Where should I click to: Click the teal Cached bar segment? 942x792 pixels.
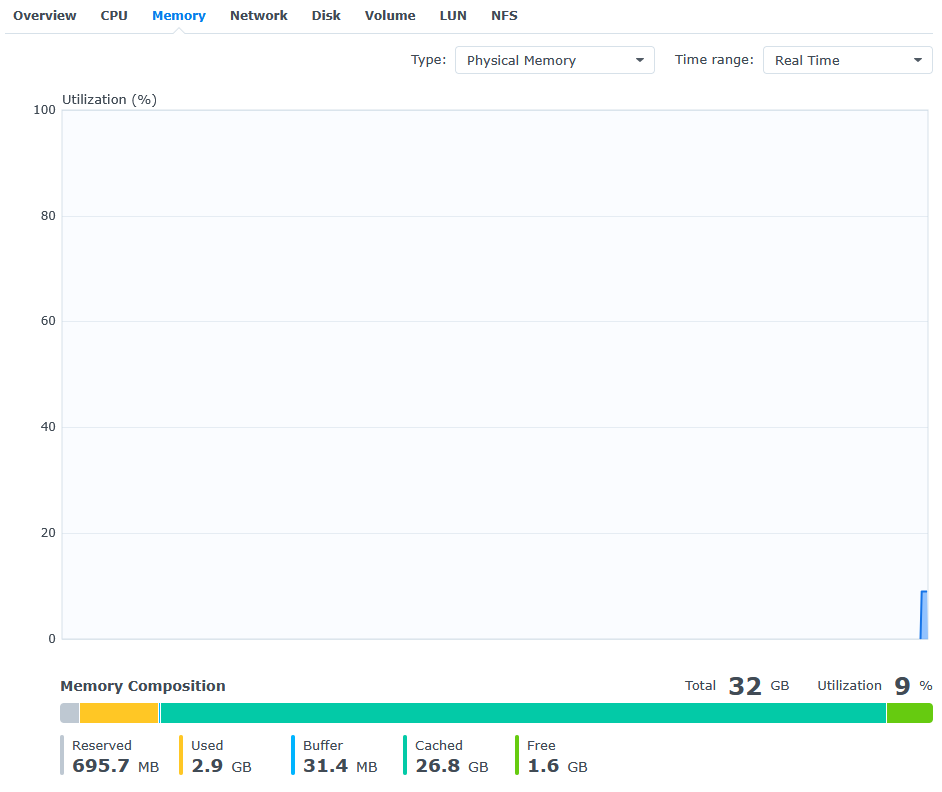[x=523, y=713]
